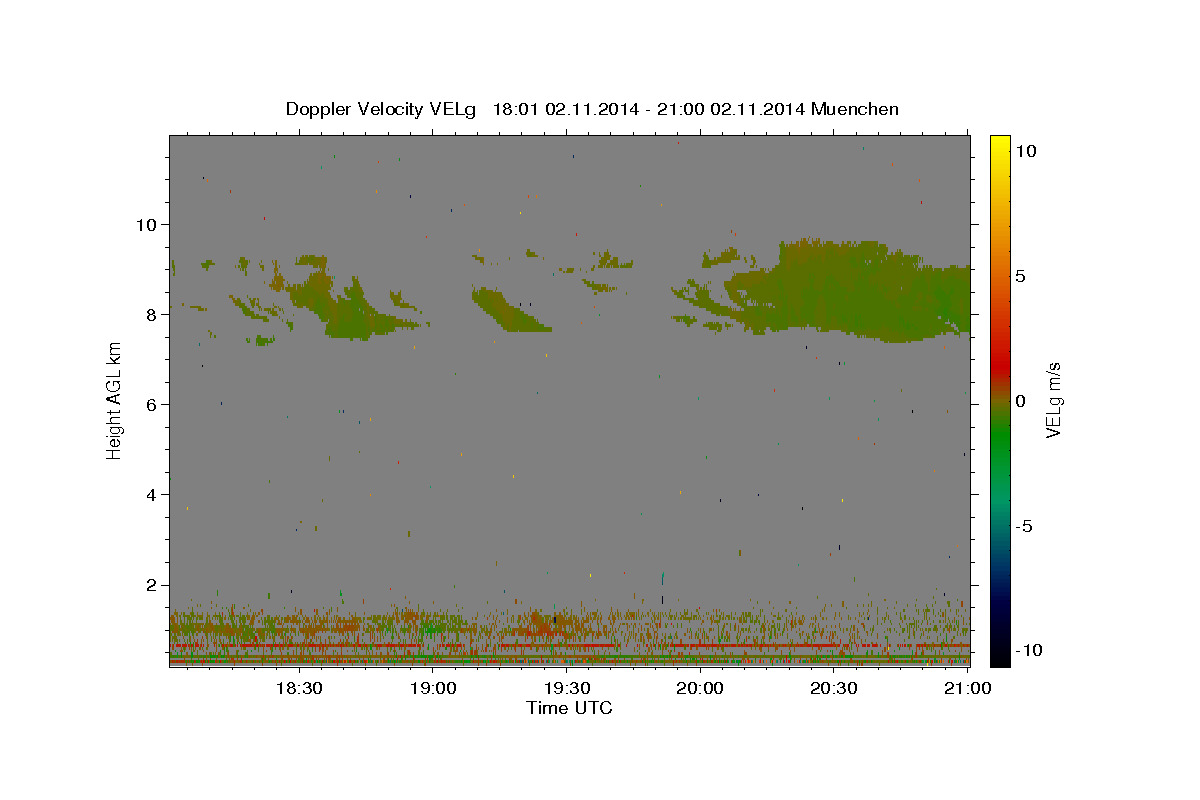Click the 'VELg m/s' colorbar title
This screenshot has width=1200, height=800.
click(1053, 401)
